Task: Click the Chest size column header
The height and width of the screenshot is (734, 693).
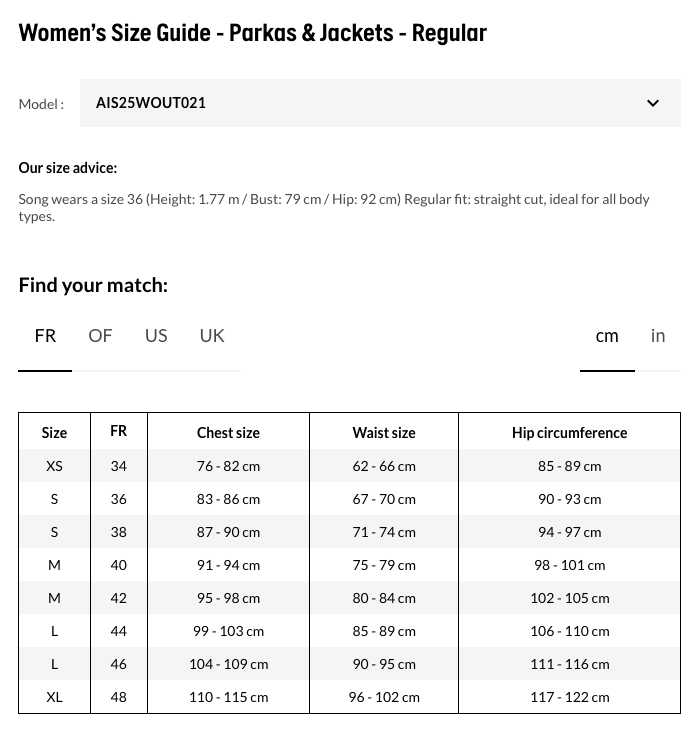Action: (x=229, y=433)
